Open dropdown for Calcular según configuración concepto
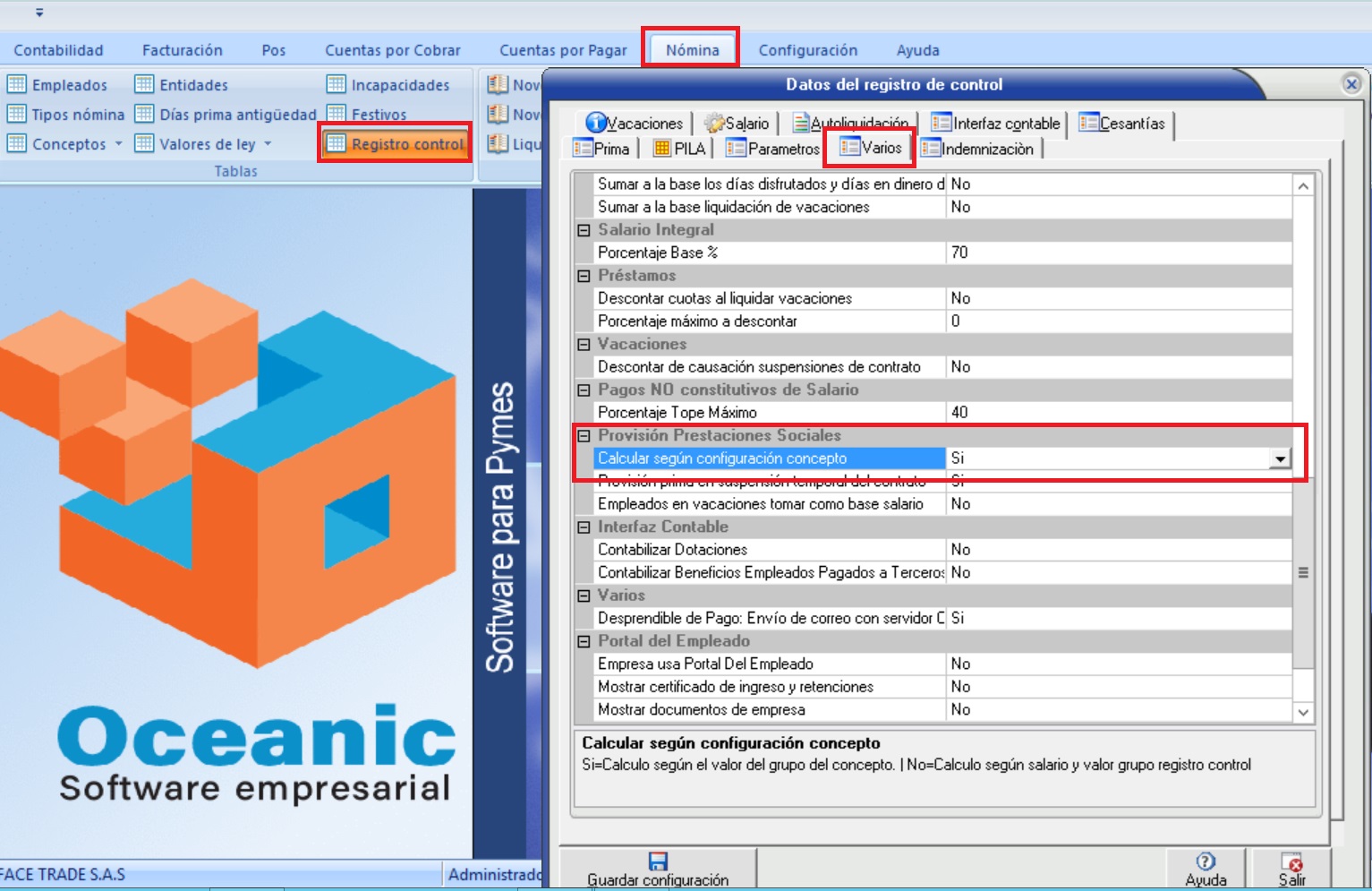This screenshot has width=1372, height=891. point(1280,458)
